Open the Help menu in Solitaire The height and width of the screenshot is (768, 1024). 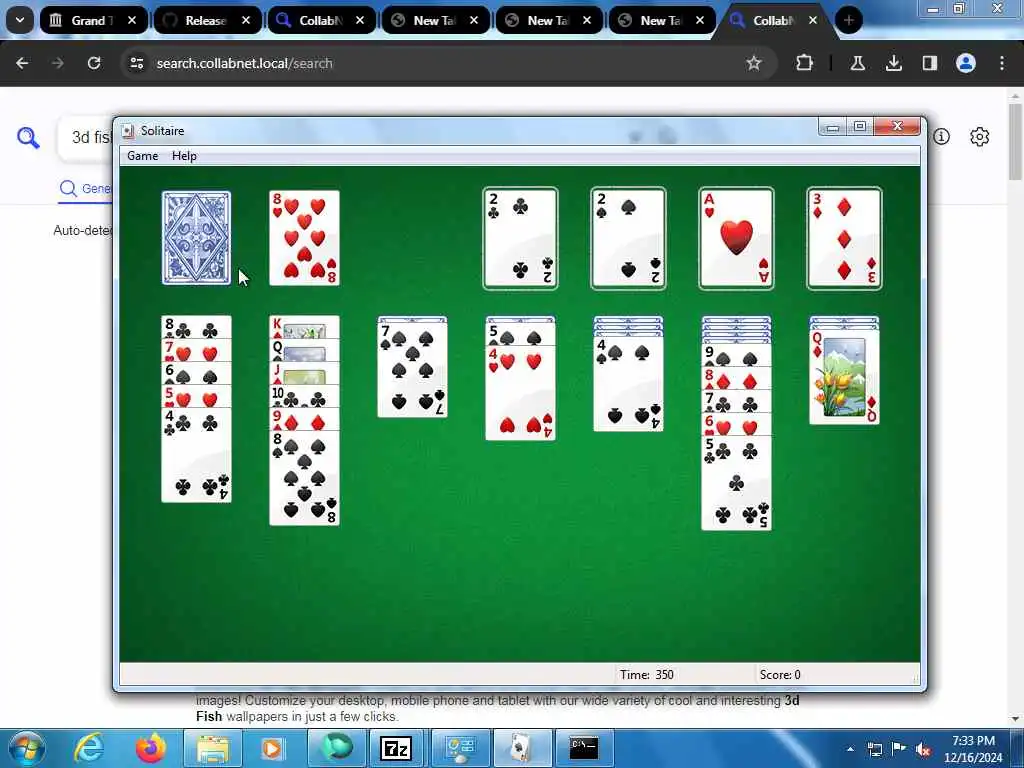[184, 156]
